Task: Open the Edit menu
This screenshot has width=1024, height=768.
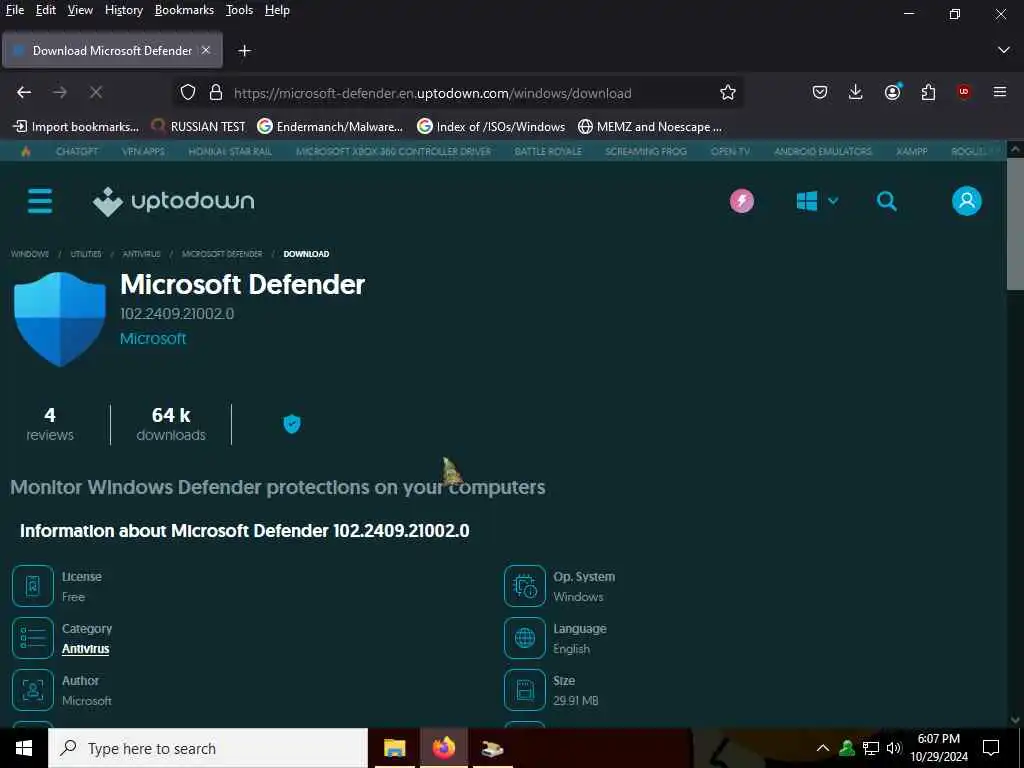Action: (46, 10)
